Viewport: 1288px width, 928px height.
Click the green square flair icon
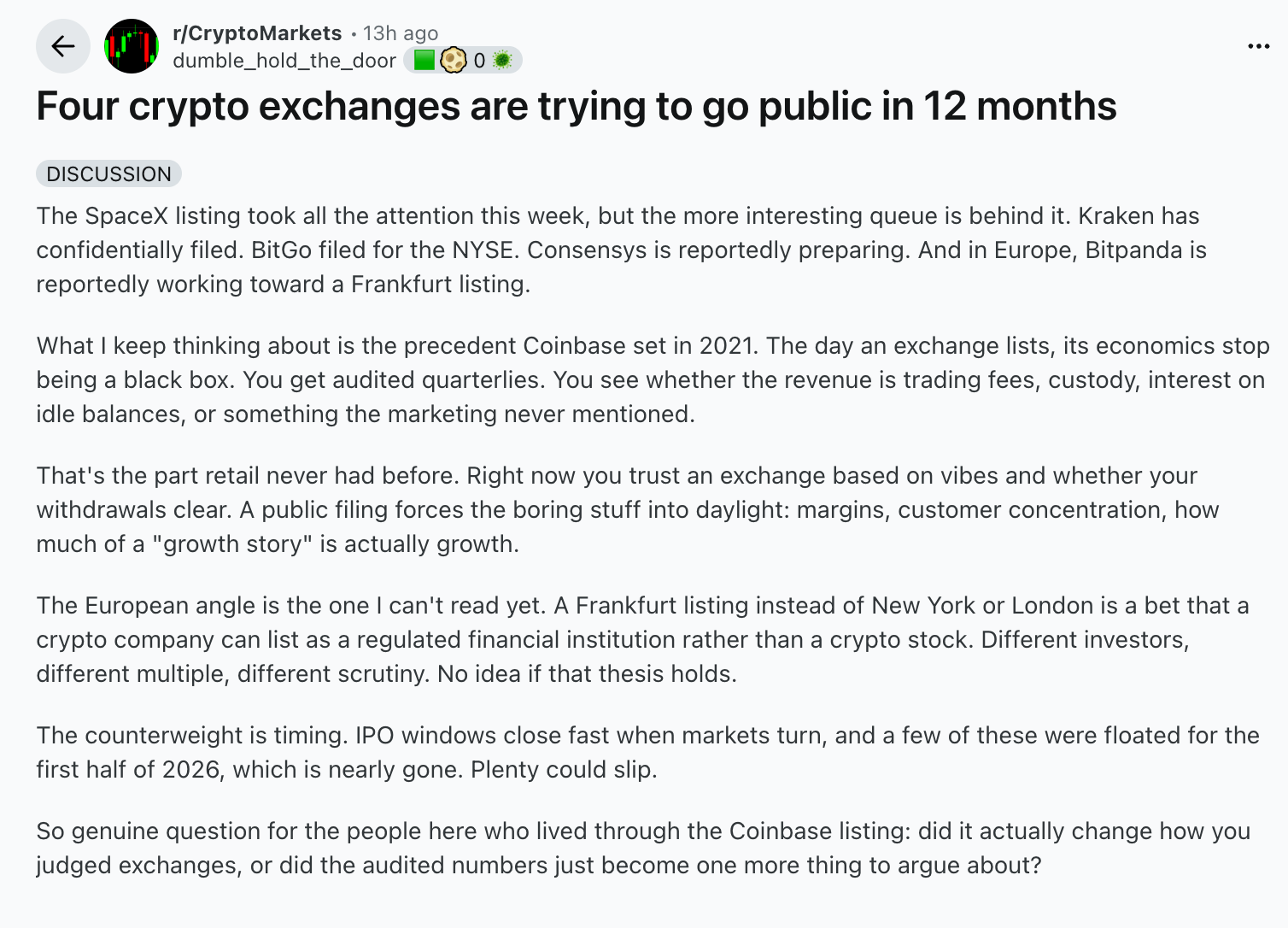tap(424, 60)
